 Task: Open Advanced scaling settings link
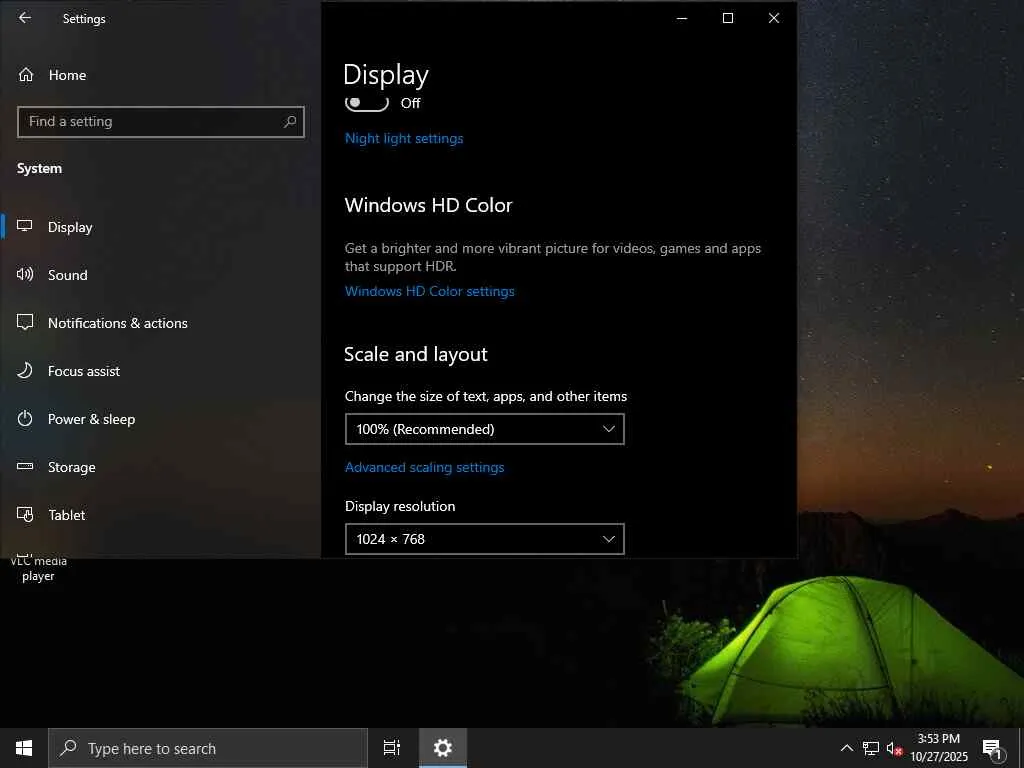coord(424,468)
